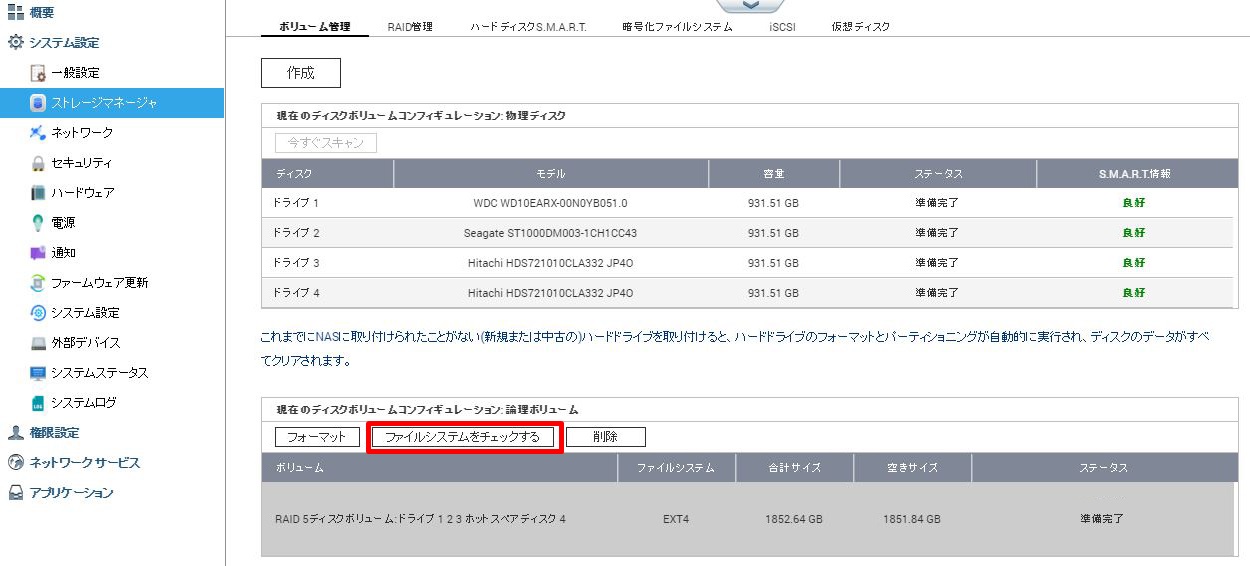Switch to the iSCSI tab
Viewport: 1250px width, 566px height.
pos(782,27)
